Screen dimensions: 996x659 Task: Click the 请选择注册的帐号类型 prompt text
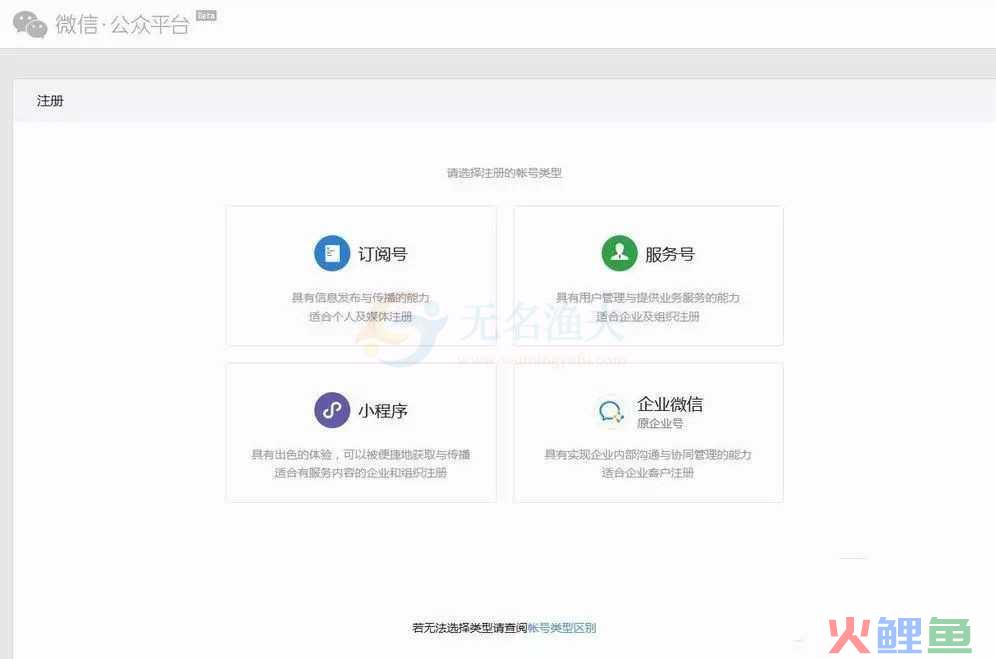504,173
